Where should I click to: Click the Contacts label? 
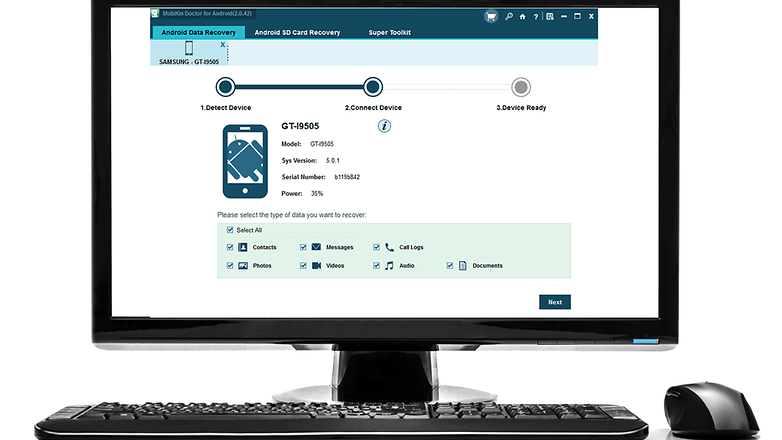pos(264,247)
